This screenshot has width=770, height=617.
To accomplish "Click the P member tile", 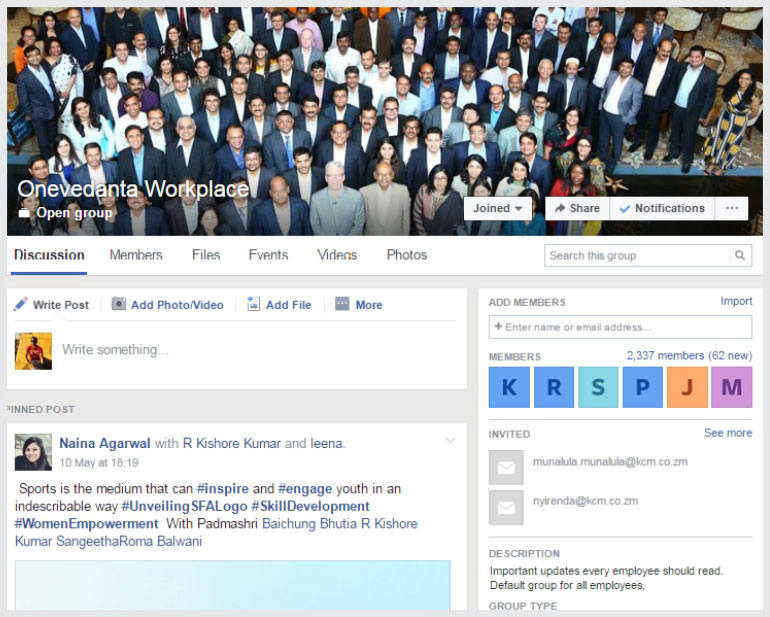I will tap(643, 387).
